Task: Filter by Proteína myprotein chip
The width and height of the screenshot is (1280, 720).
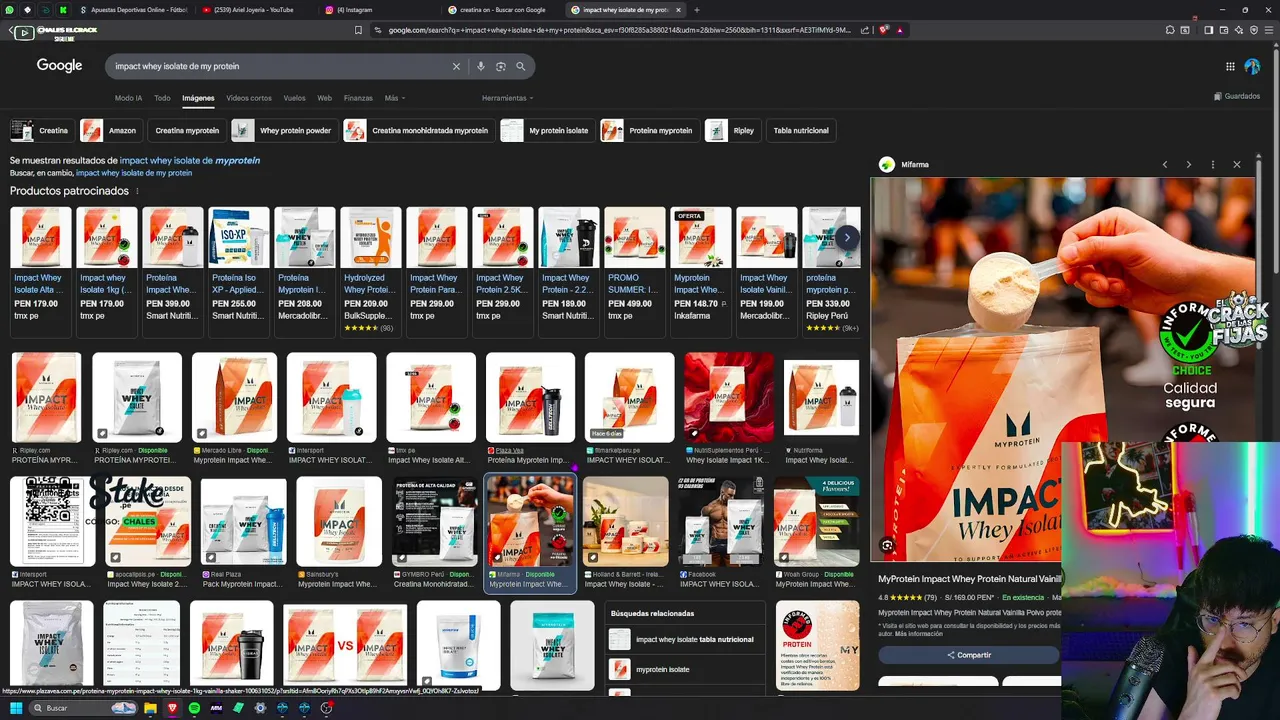Action: (649, 130)
